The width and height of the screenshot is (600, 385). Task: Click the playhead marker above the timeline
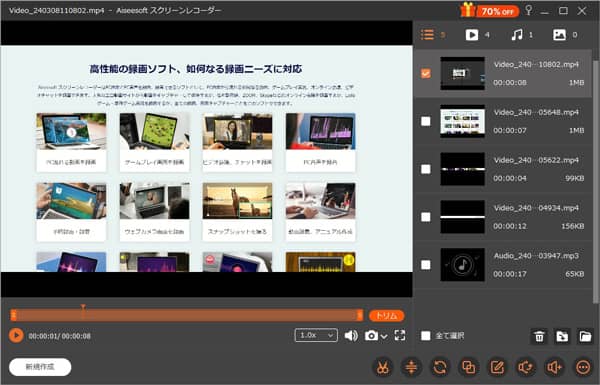(x=83, y=307)
